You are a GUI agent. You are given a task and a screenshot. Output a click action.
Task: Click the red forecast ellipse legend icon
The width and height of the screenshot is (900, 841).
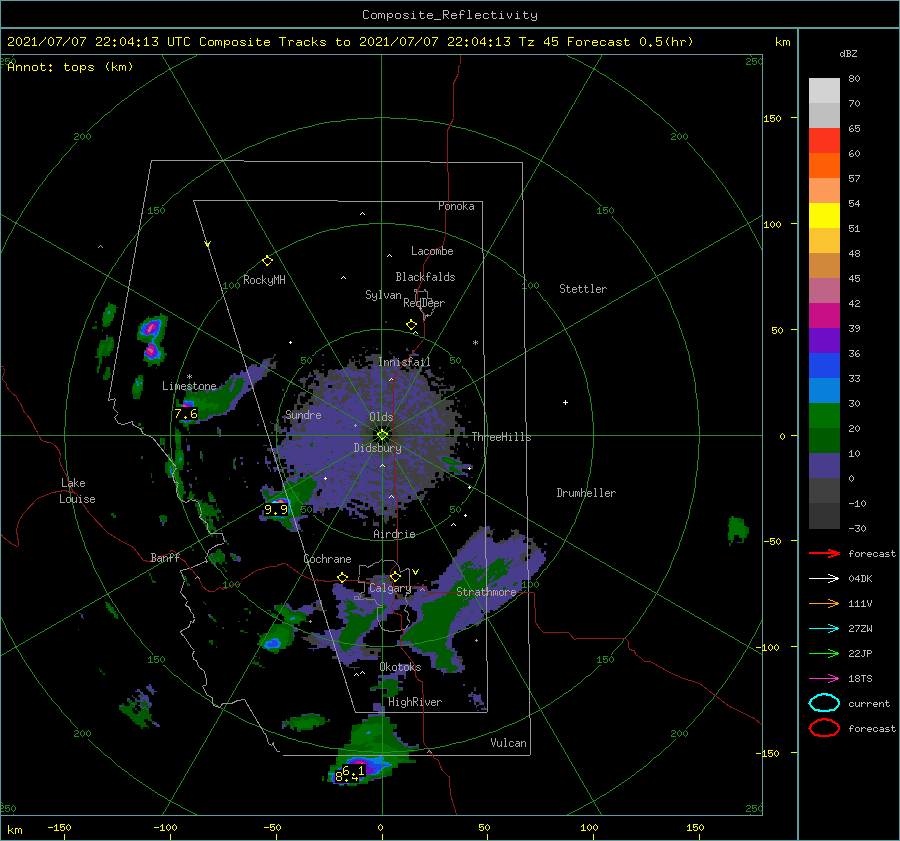[x=824, y=728]
